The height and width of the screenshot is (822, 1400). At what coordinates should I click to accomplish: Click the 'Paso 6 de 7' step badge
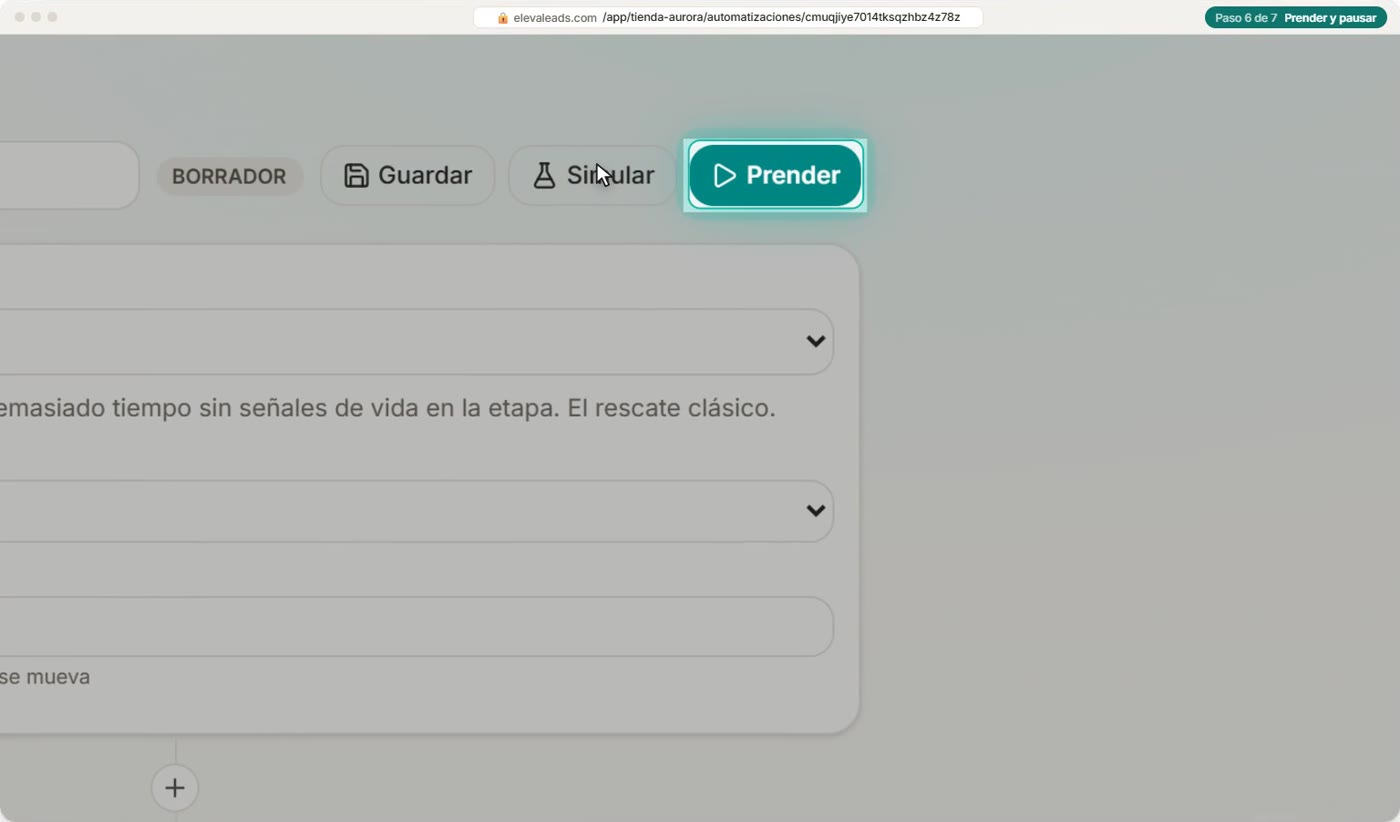pyautogui.click(x=1296, y=18)
